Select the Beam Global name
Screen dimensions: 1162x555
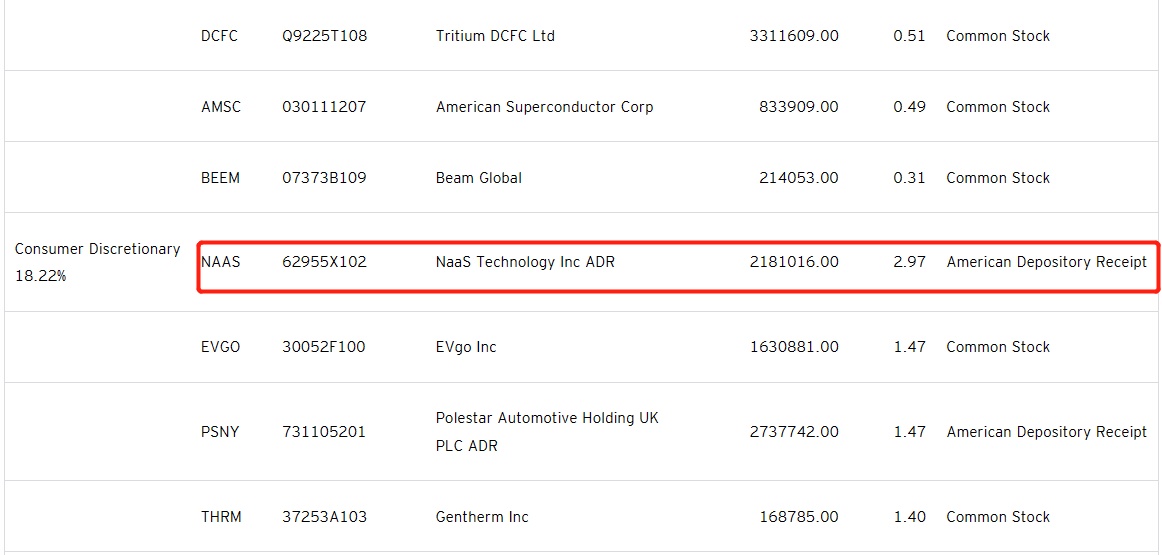point(479,178)
